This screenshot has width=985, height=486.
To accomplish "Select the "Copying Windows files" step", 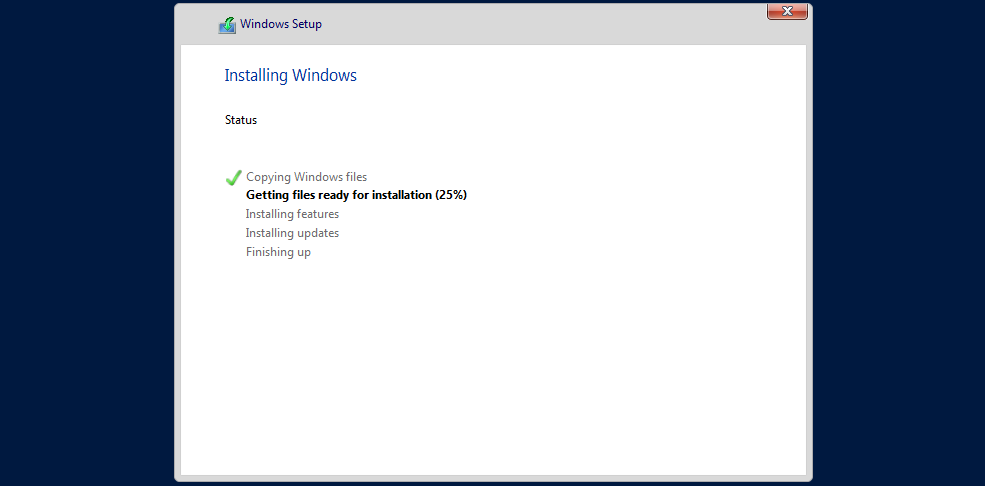I will coord(307,177).
